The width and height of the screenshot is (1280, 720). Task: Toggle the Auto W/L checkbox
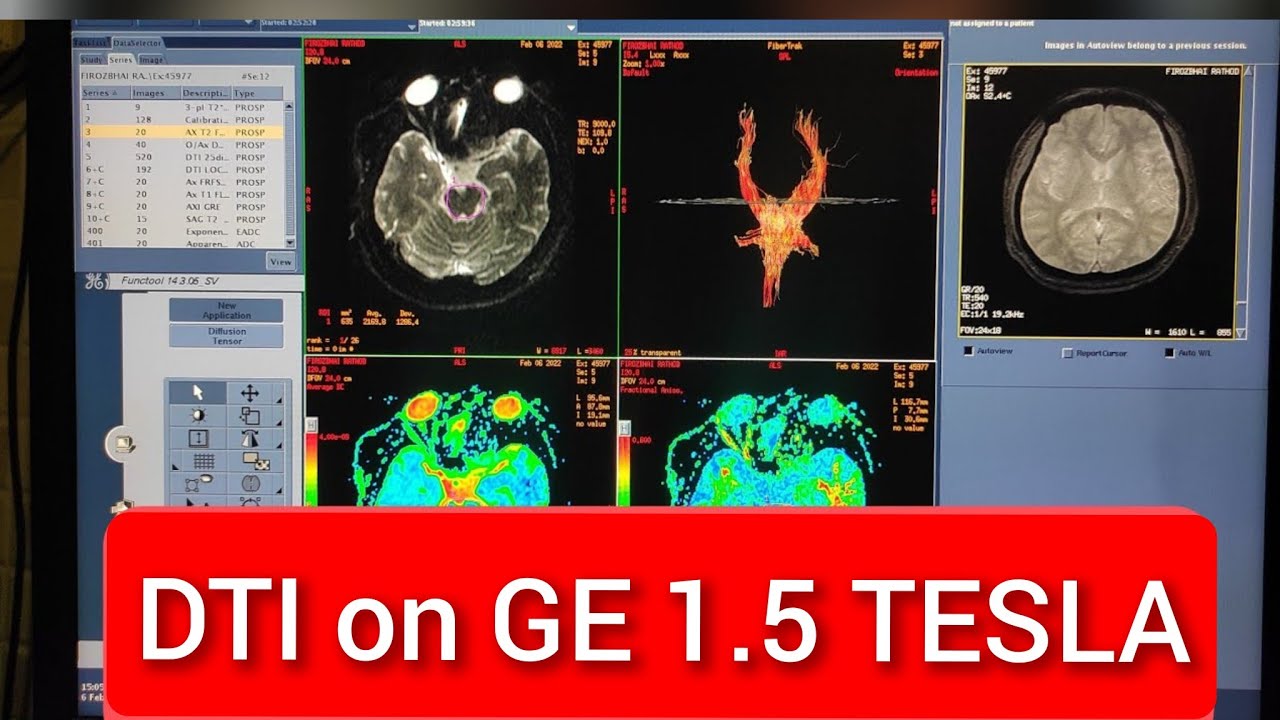click(1169, 353)
